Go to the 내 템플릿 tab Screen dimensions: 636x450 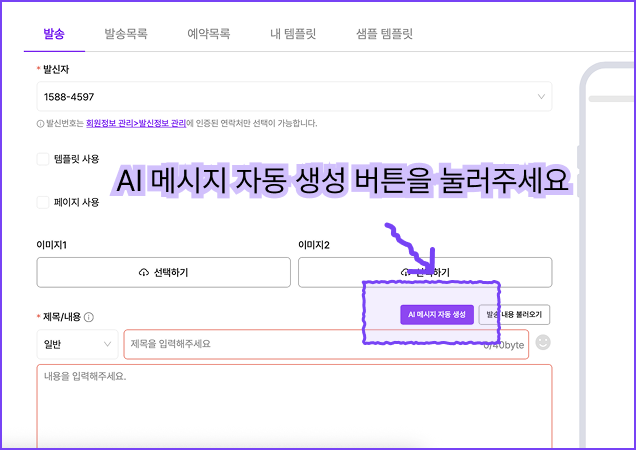(293, 34)
